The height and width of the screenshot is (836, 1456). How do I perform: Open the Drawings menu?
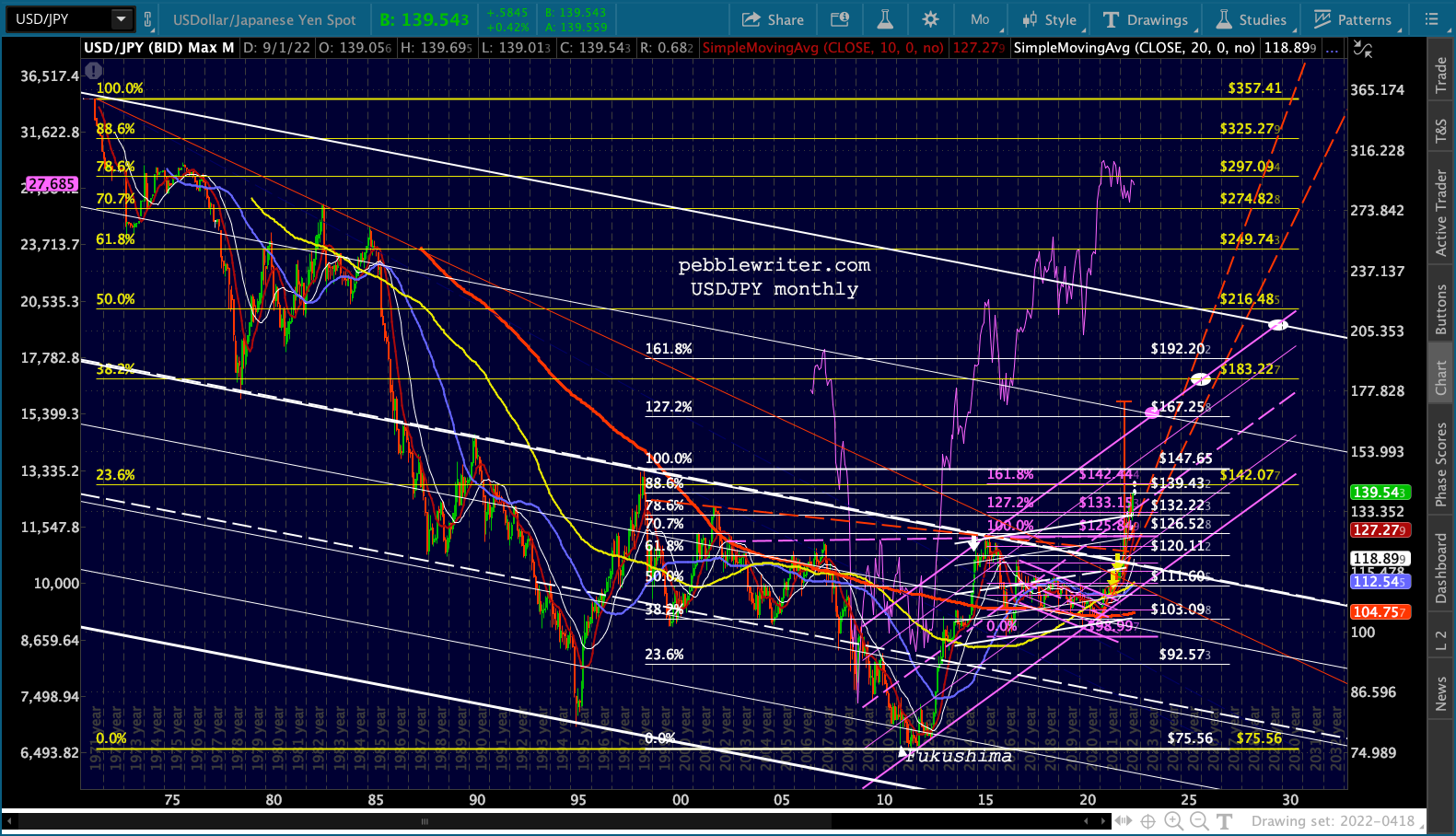coord(1145,19)
